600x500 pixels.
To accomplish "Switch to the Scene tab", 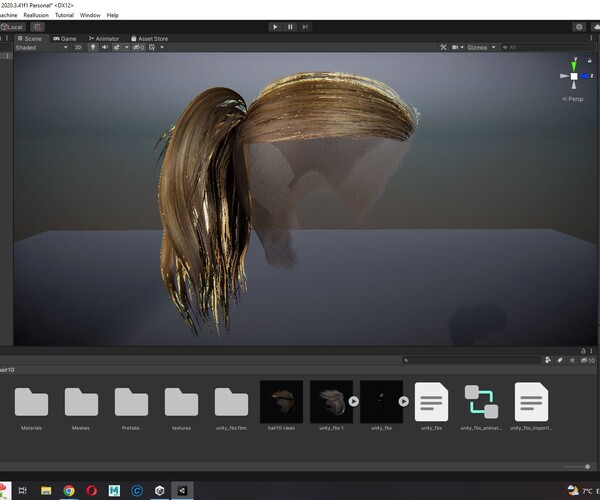I will pyautogui.click(x=30, y=39).
